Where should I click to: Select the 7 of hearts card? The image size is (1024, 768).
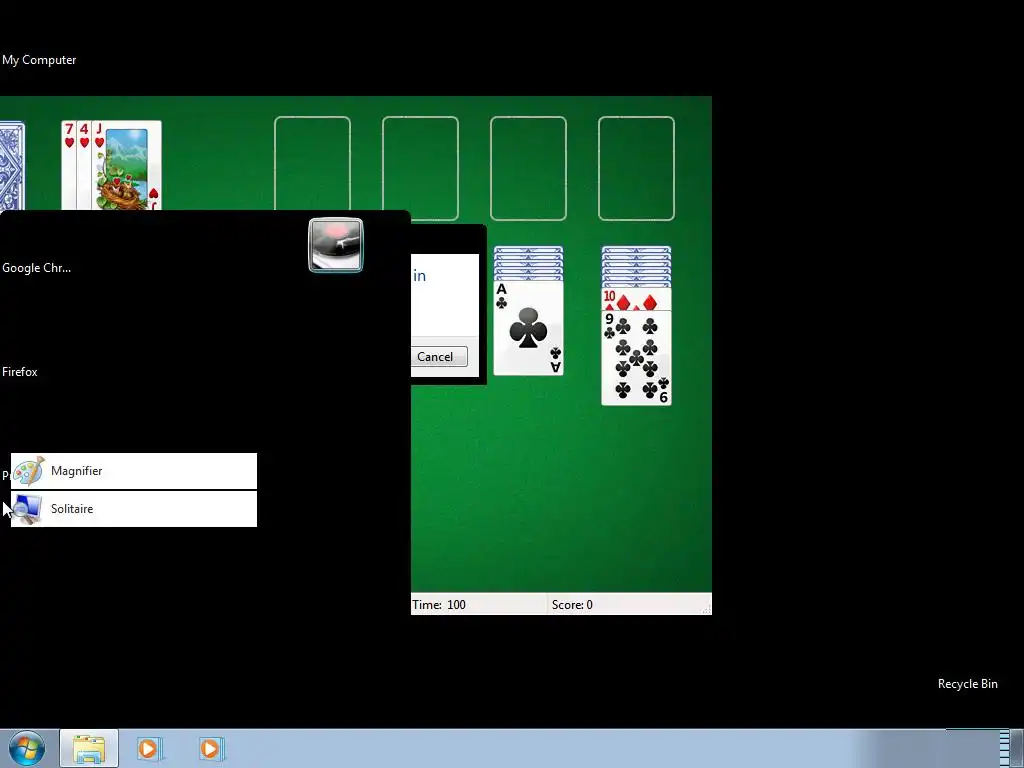(69, 165)
